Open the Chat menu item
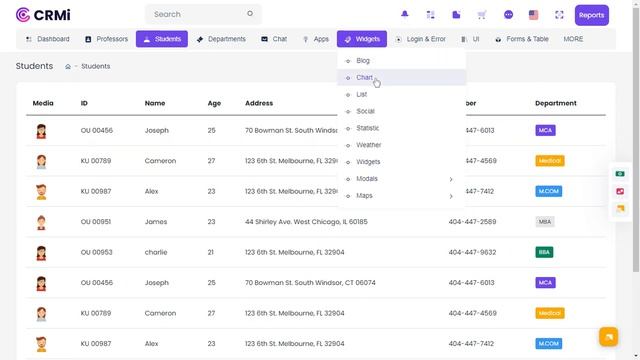 274,39
